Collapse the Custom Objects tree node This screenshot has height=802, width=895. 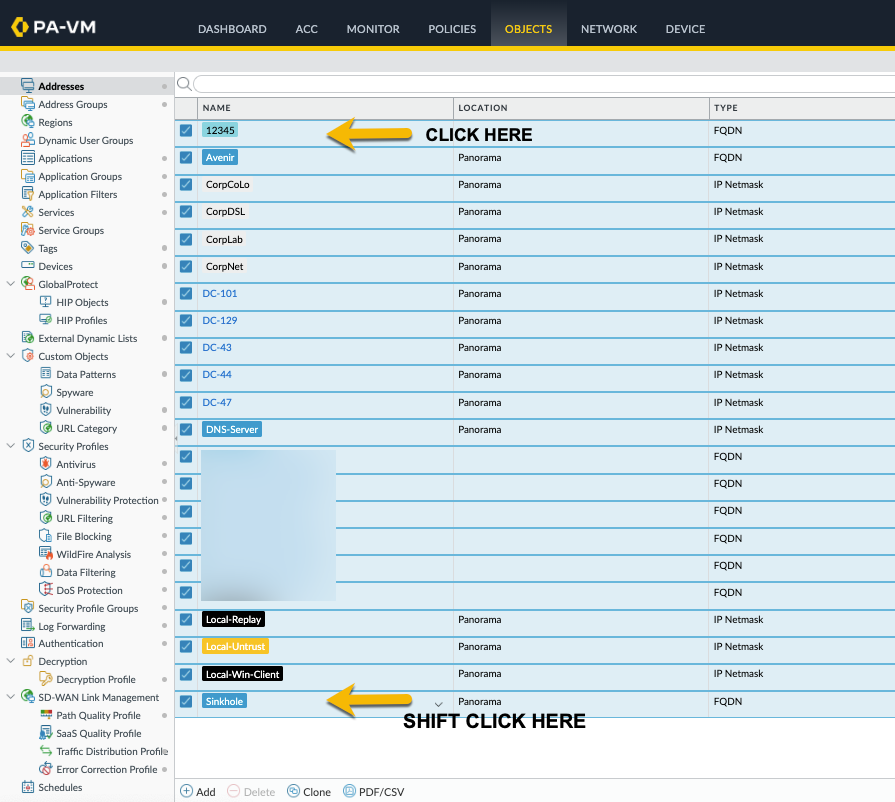coord(10,356)
